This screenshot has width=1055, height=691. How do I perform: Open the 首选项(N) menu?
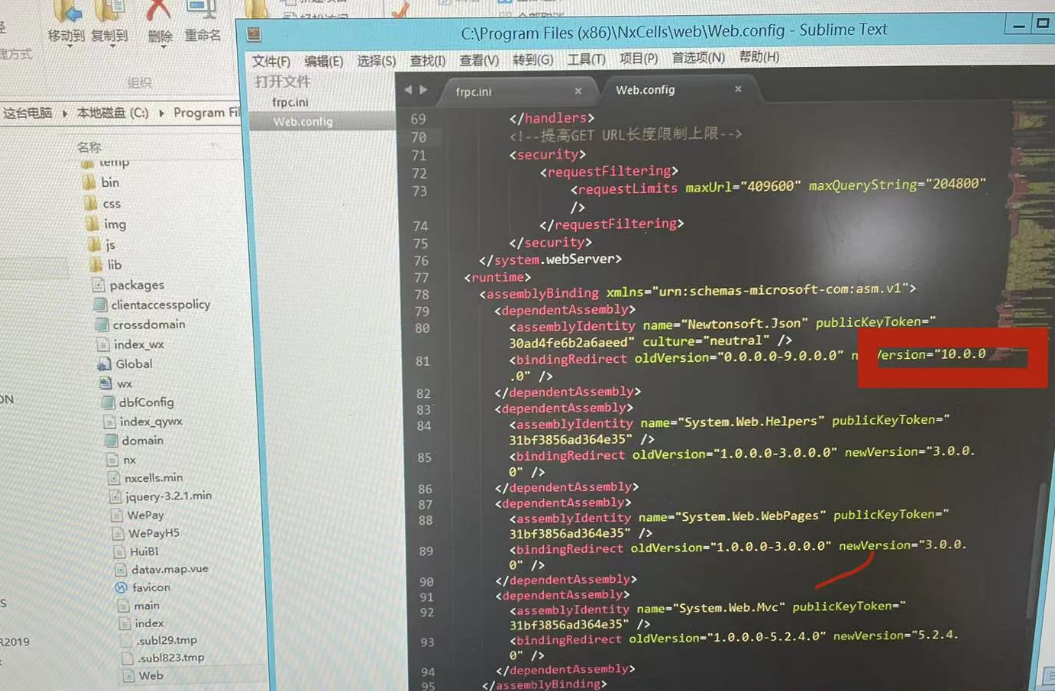coord(698,58)
